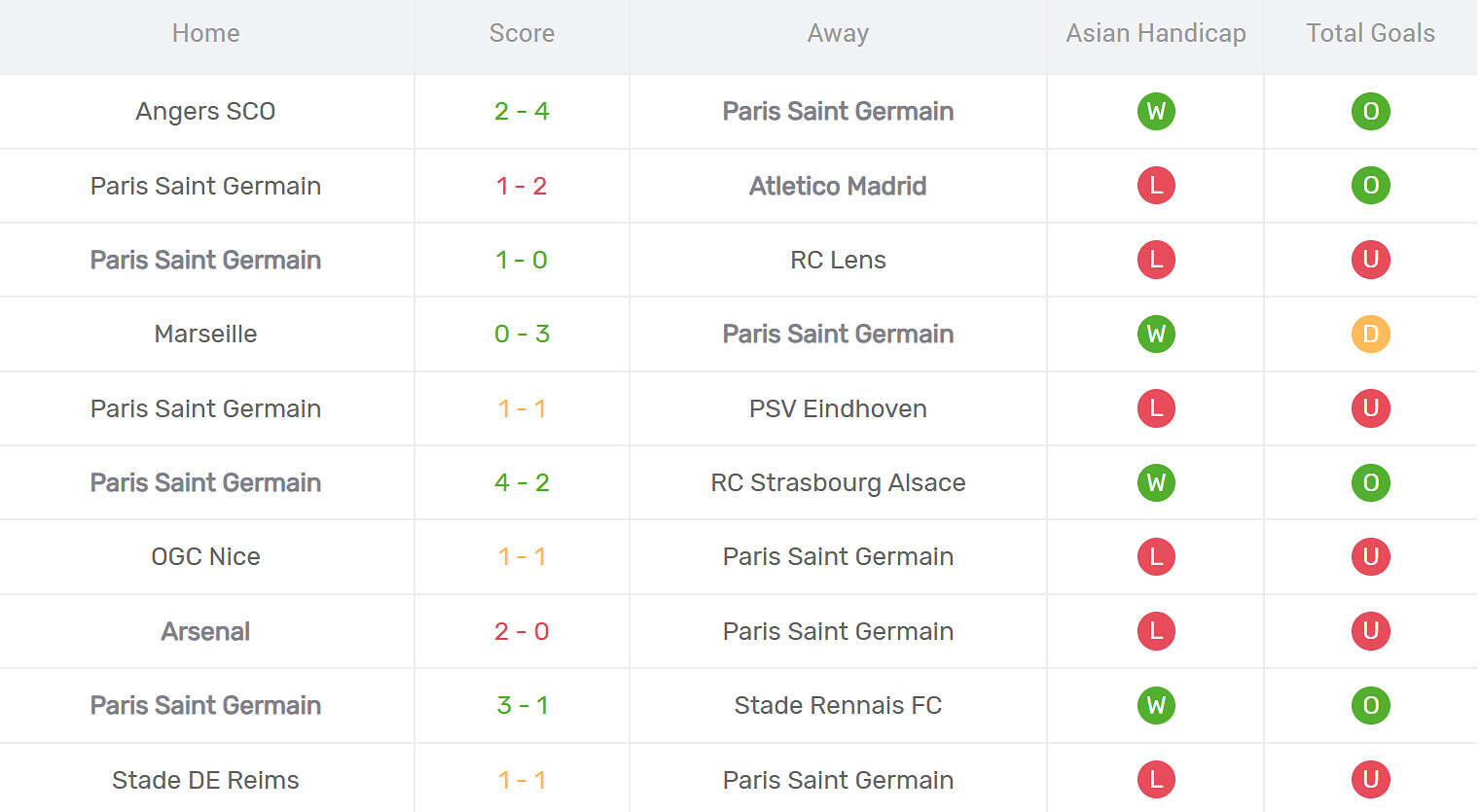Click the orange D badge in Marseille row
This screenshot has height=812, width=1480.
(x=1370, y=335)
